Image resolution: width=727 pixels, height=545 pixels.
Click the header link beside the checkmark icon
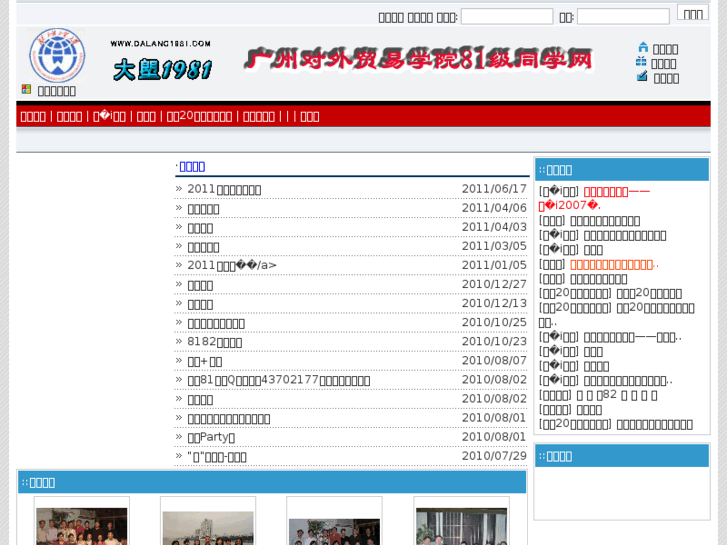coord(666,78)
